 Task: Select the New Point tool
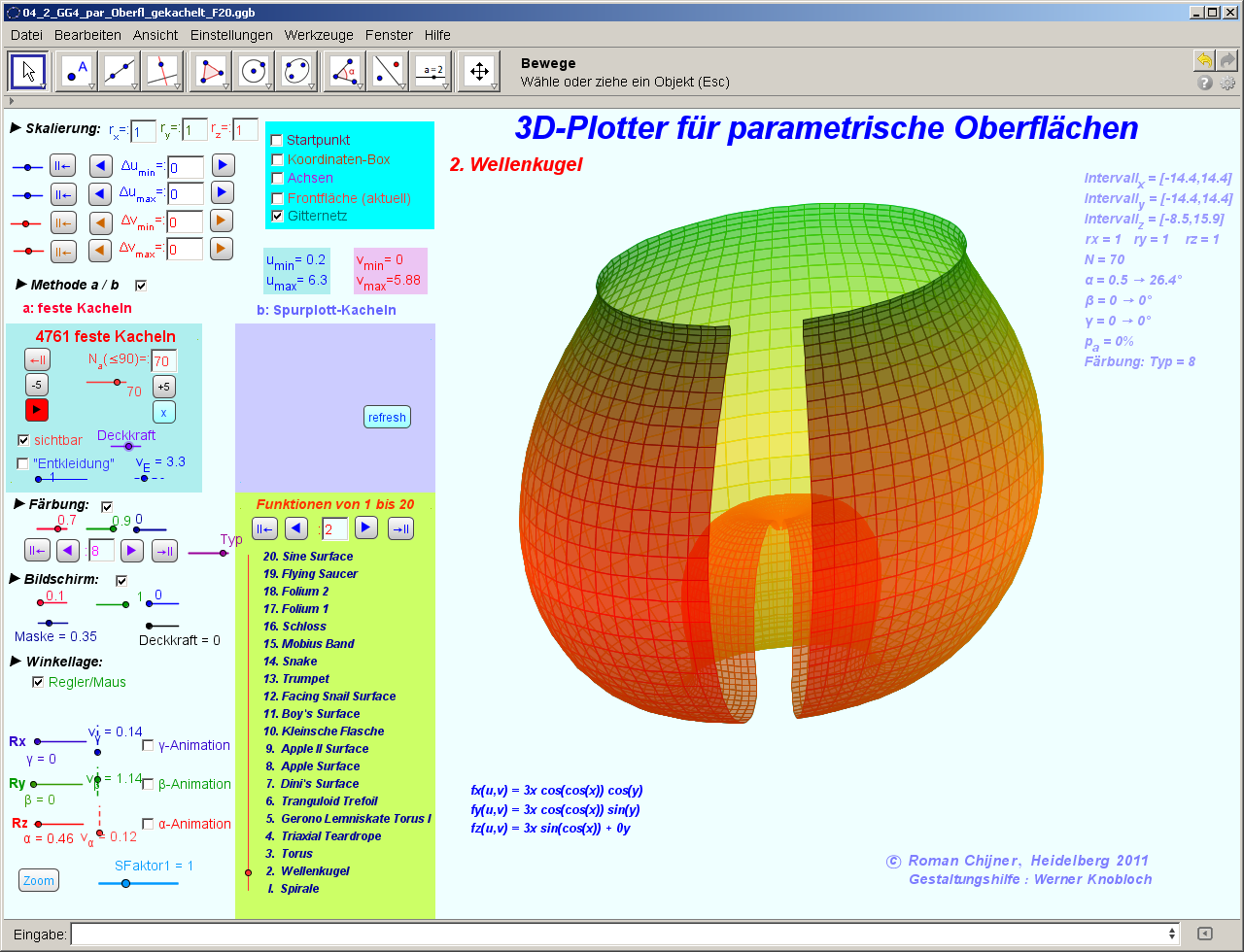click(x=77, y=72)
